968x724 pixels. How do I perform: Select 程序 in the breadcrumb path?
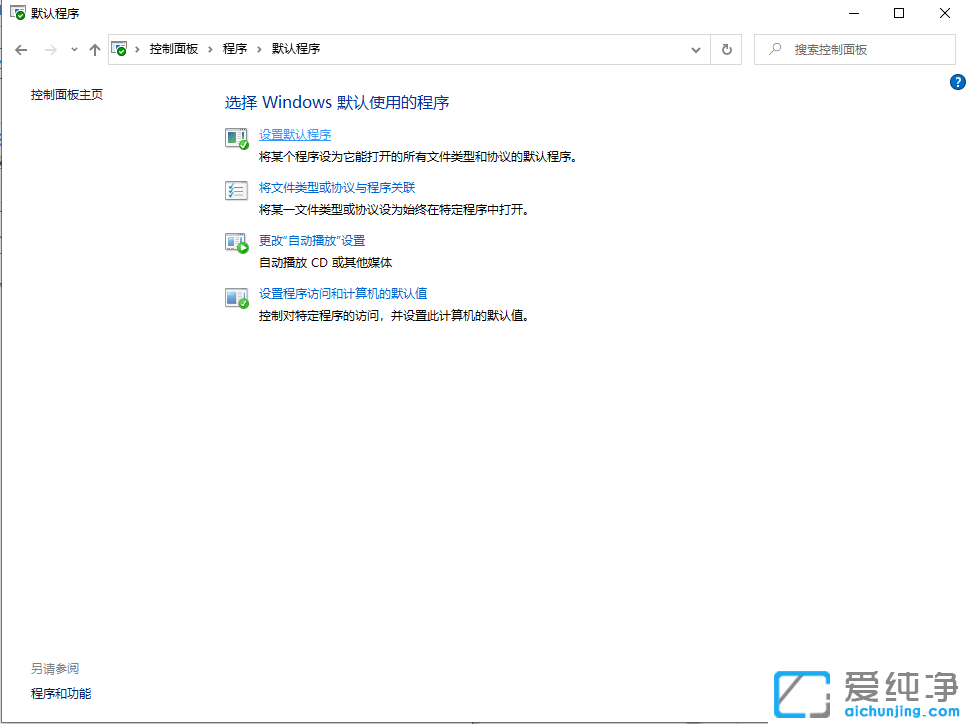coord(236,48)
